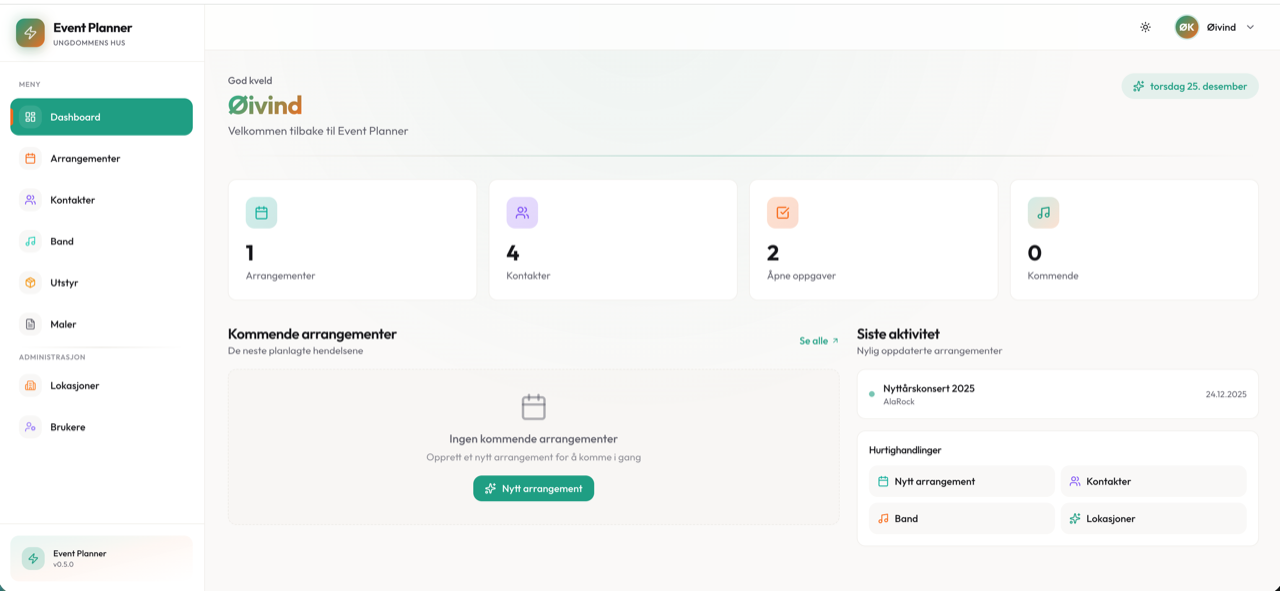The width and height of the screenshot is (1280, 591).
Task: Click the Event Planner lightning logo
Action: pyautogui.click(x=30, y=33)
